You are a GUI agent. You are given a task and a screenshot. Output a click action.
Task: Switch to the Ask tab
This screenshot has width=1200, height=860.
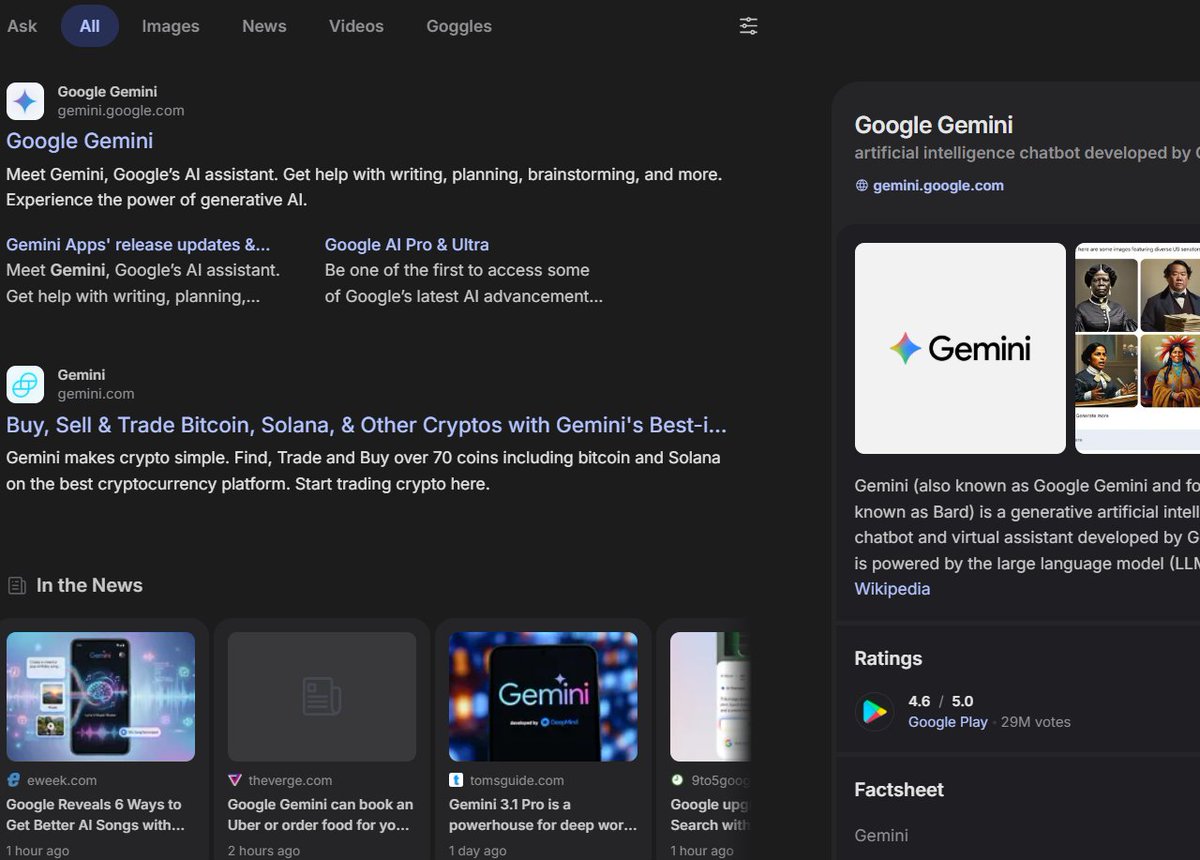(x=22, y=26)
